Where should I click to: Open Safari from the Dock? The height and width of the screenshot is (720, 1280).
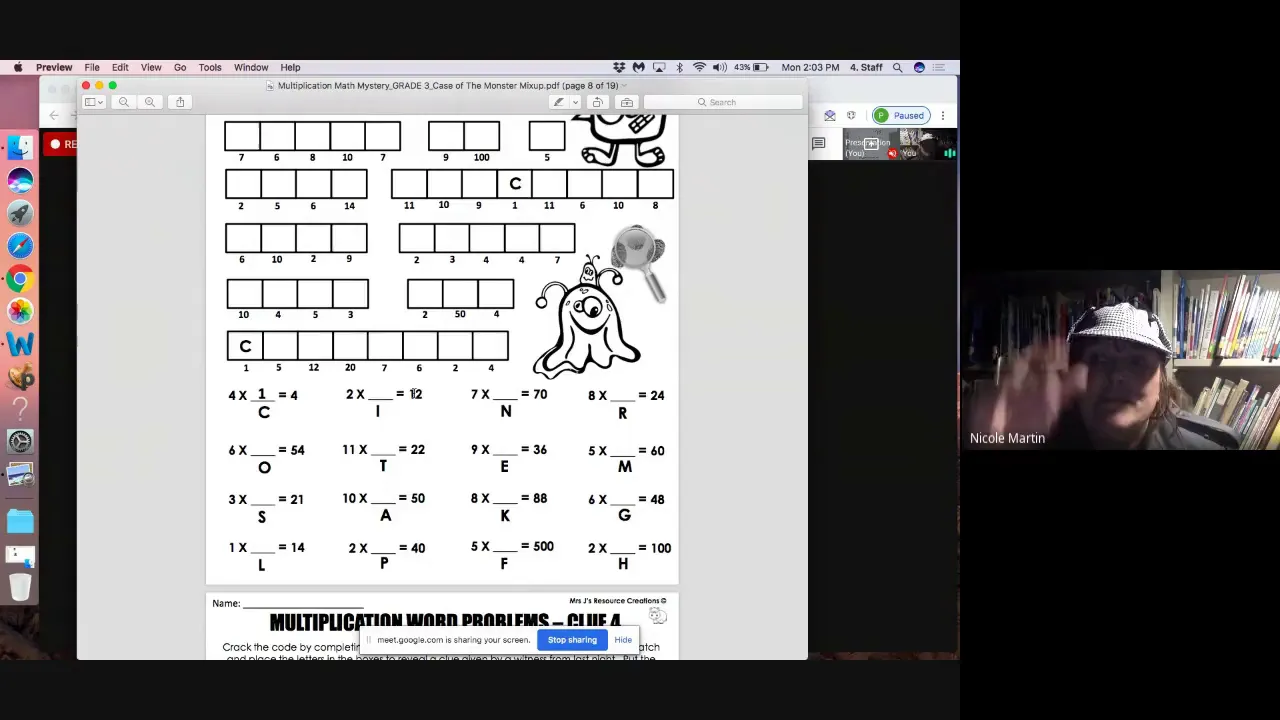click(20, 246)
